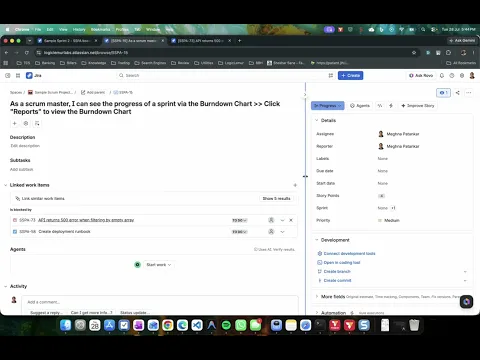The image size is (480, 360).
Task: Open the floating Rovo chat icon
Action: coord(466,301)
